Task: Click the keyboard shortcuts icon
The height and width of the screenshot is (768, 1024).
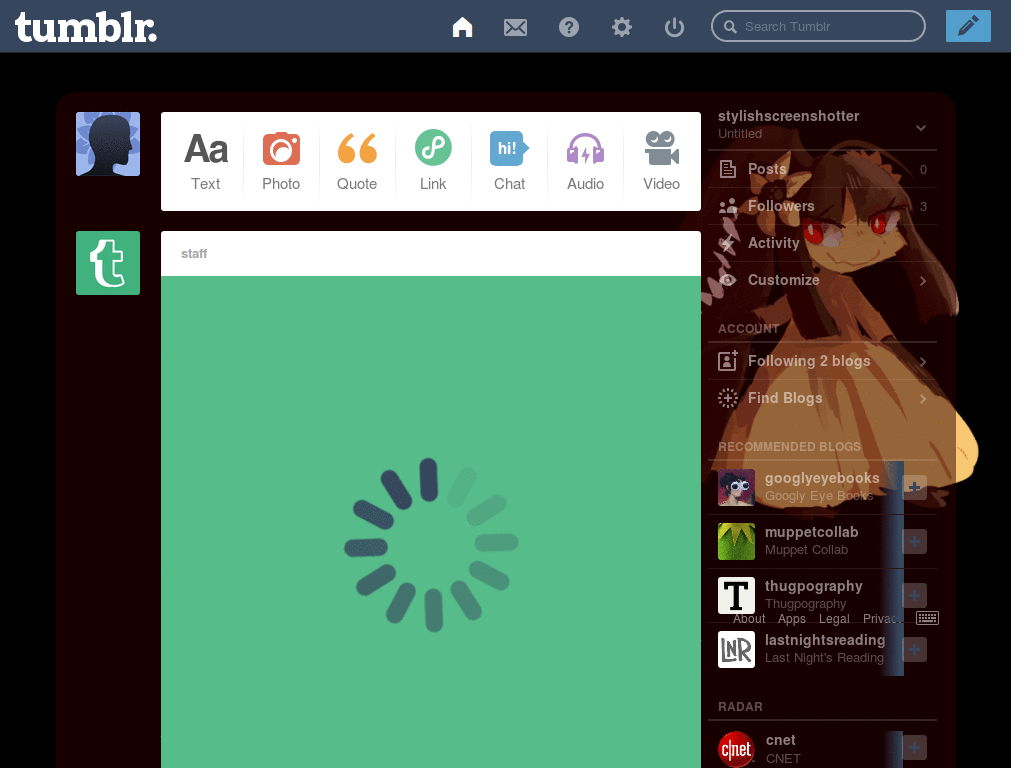Action: 927,618
